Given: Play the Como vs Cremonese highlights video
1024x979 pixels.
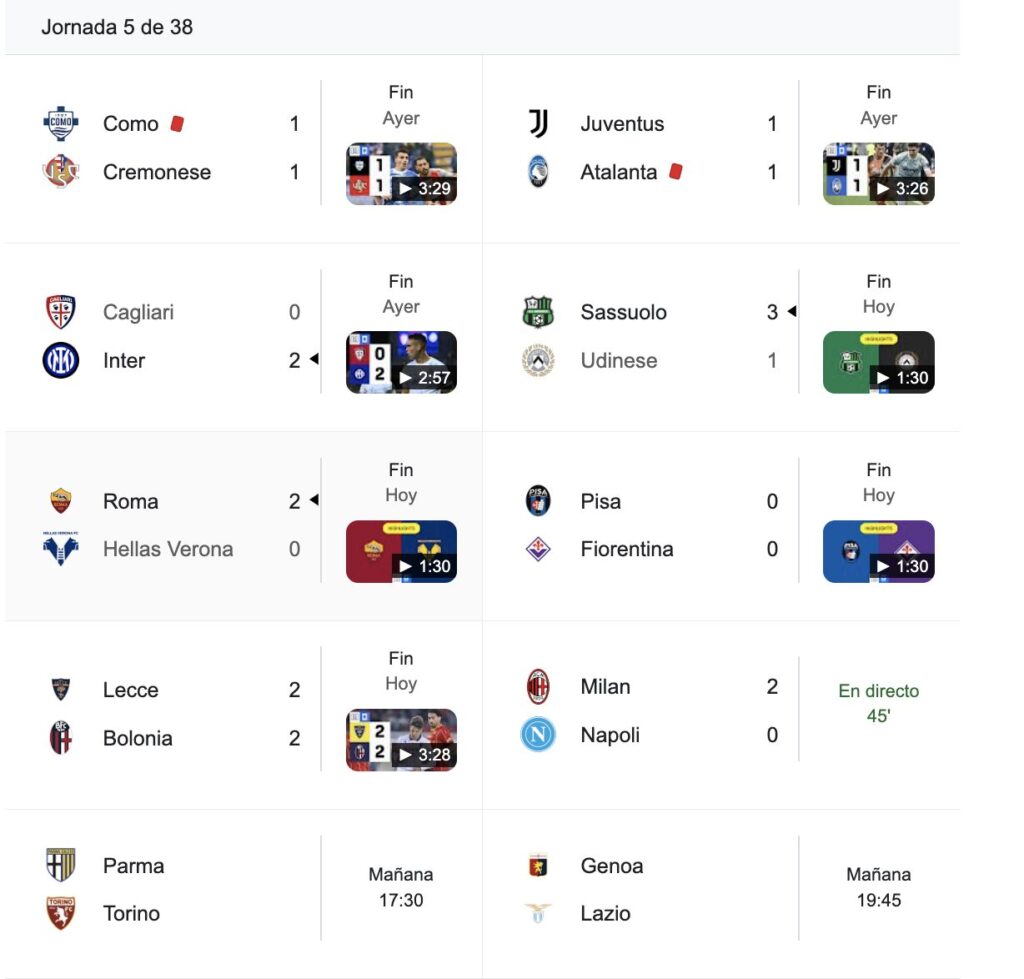Looking at the screenshot, I should [x=401, y=174].
